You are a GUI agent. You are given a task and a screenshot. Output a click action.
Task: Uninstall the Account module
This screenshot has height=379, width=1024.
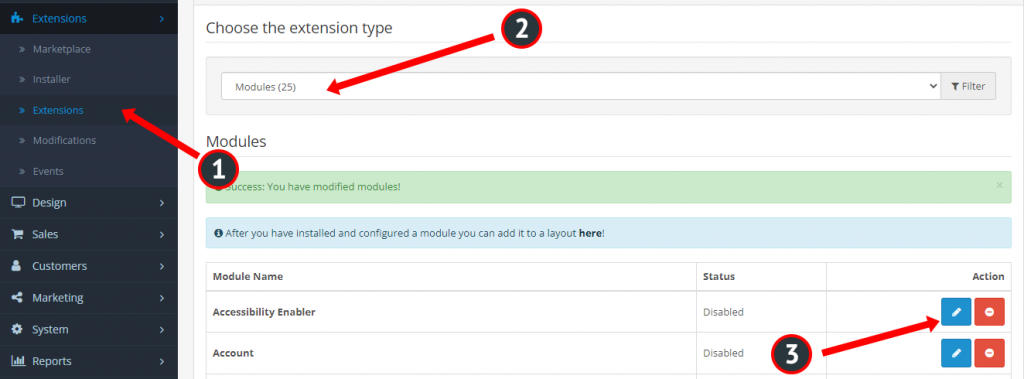pos(989,353)
